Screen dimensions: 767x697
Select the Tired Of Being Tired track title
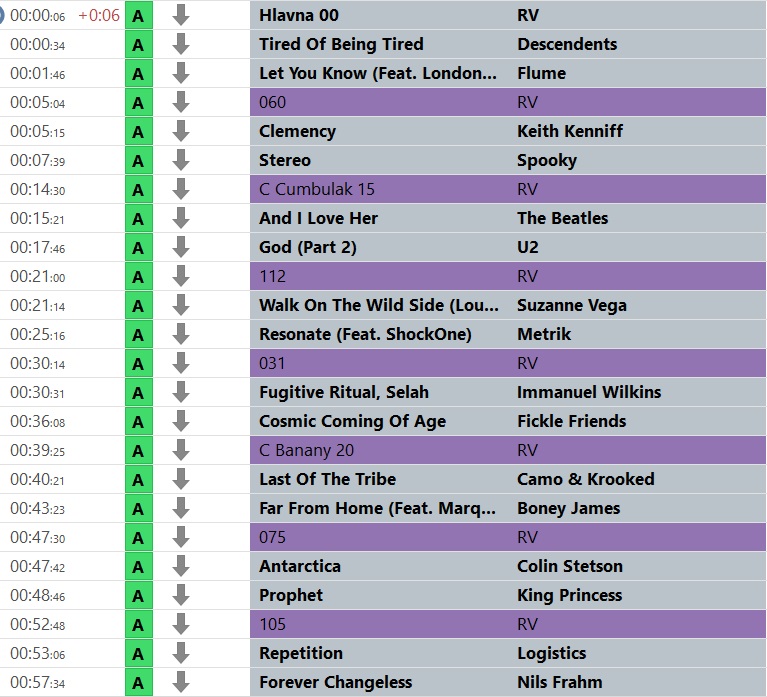pos(341,44)
